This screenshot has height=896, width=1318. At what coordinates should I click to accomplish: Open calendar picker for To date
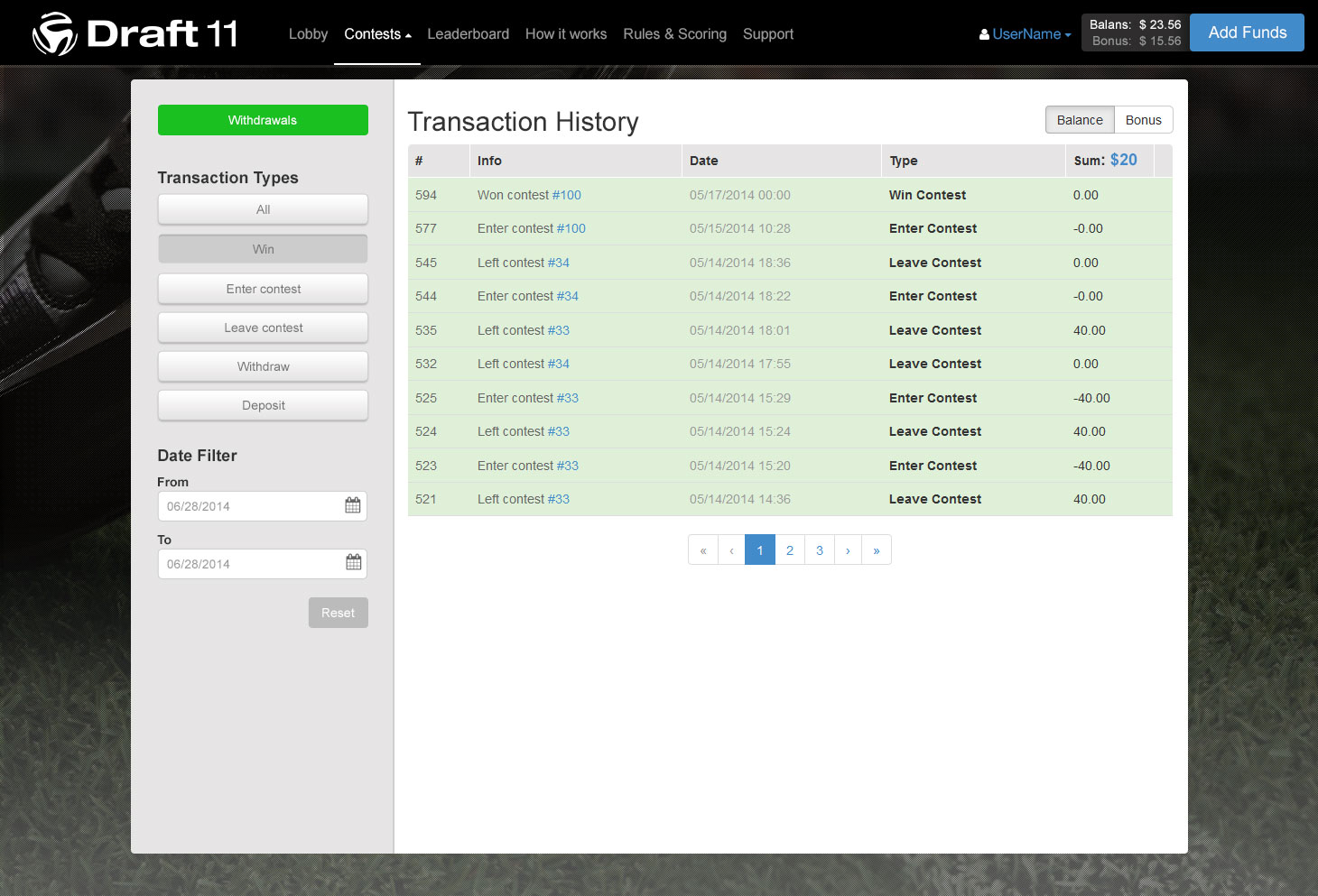pos(353,563)
